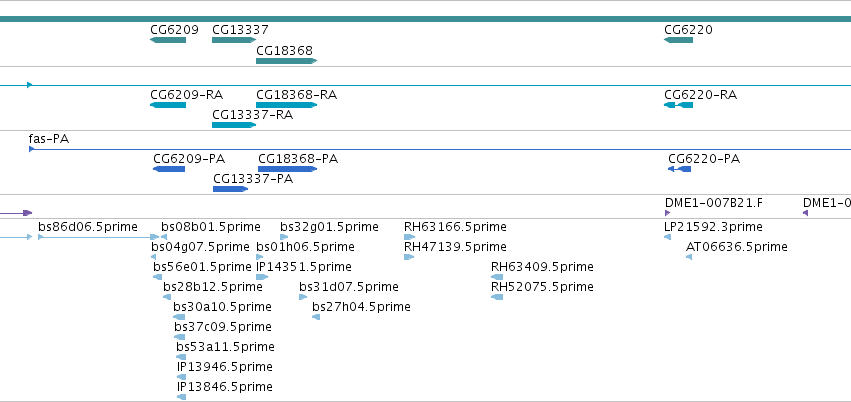Select the bs37c09.5prime EST arrow

[180, 337]
